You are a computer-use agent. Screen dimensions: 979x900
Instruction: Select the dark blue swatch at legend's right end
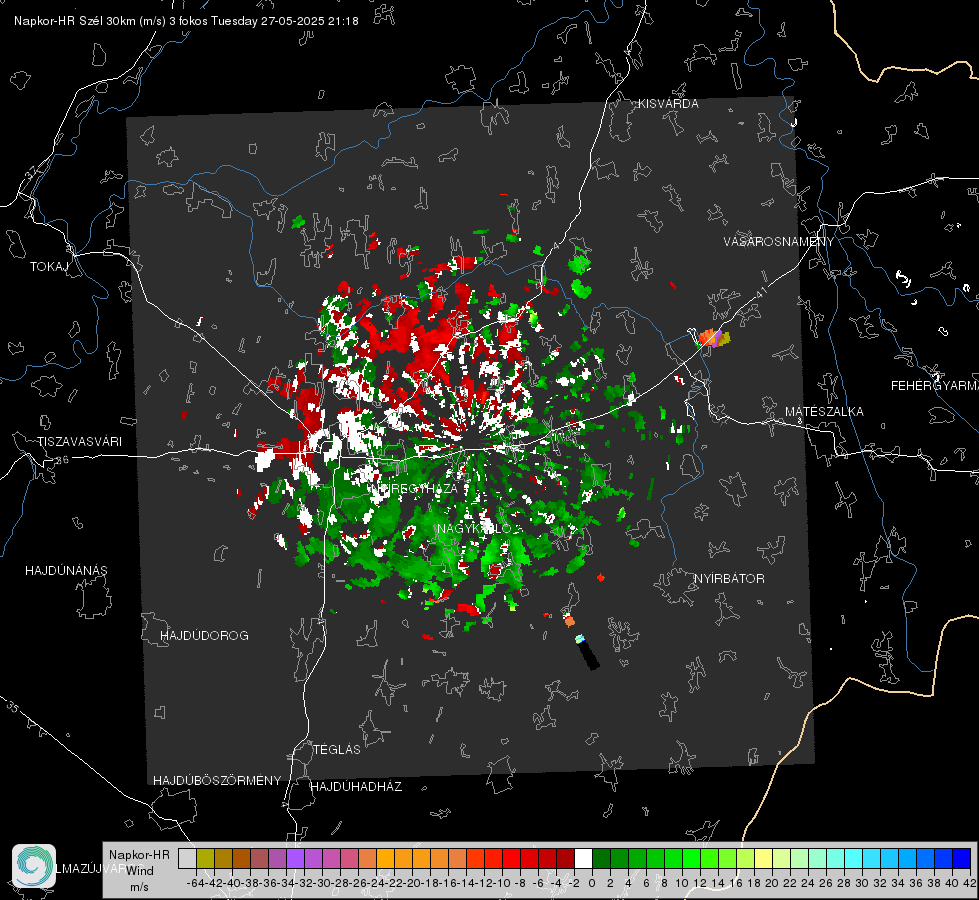[962, 858]
